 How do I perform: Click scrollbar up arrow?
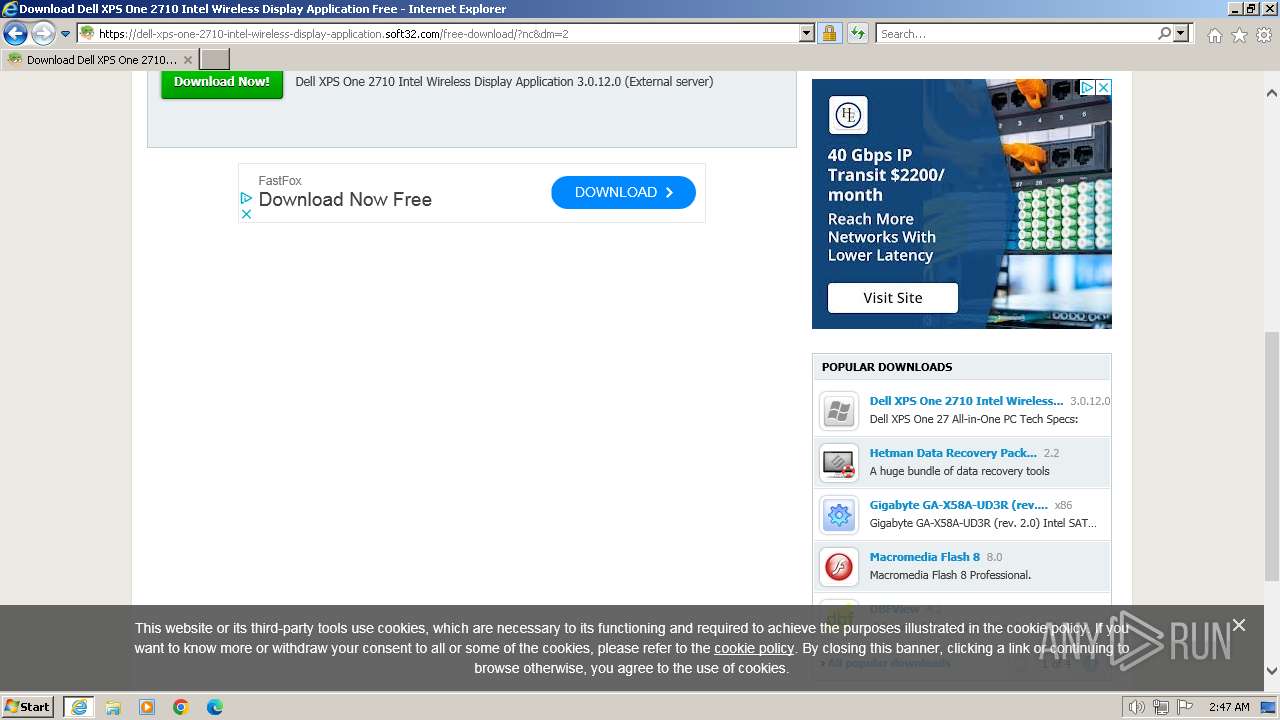1272,93
